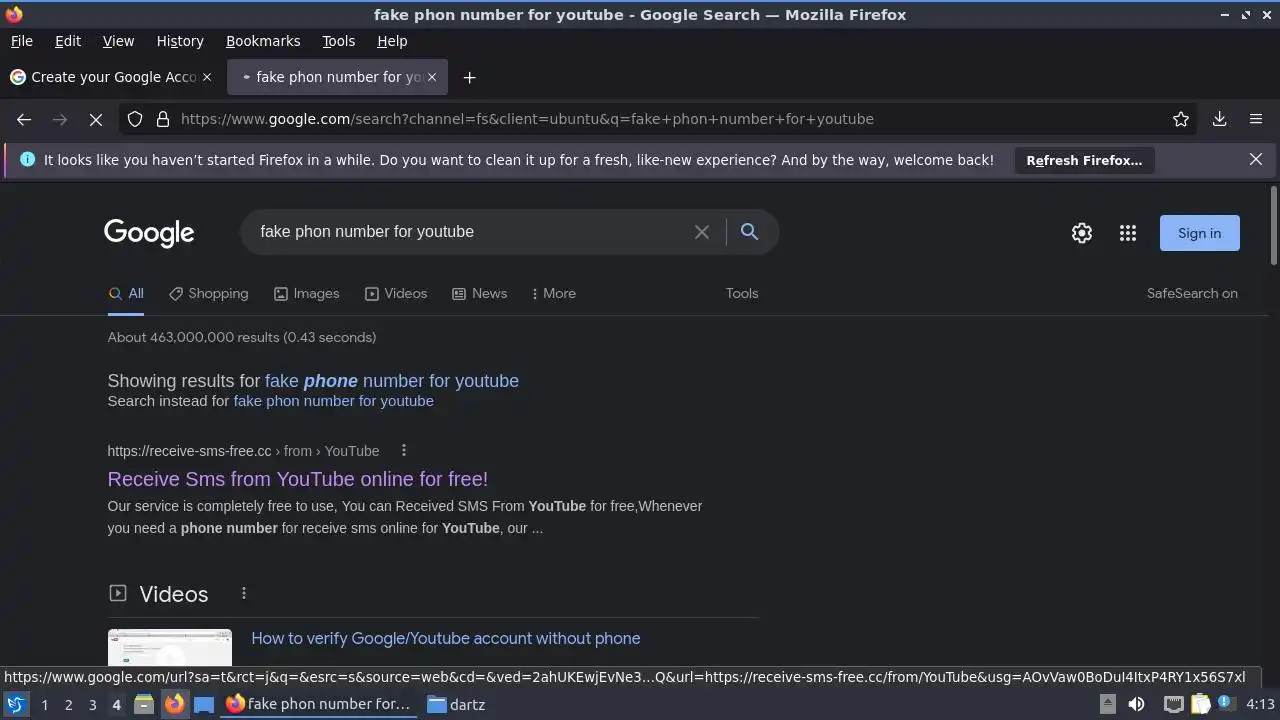Open 'fake phone number for youtube' corrected link
1280x720 pixels.
click(392, 381)
